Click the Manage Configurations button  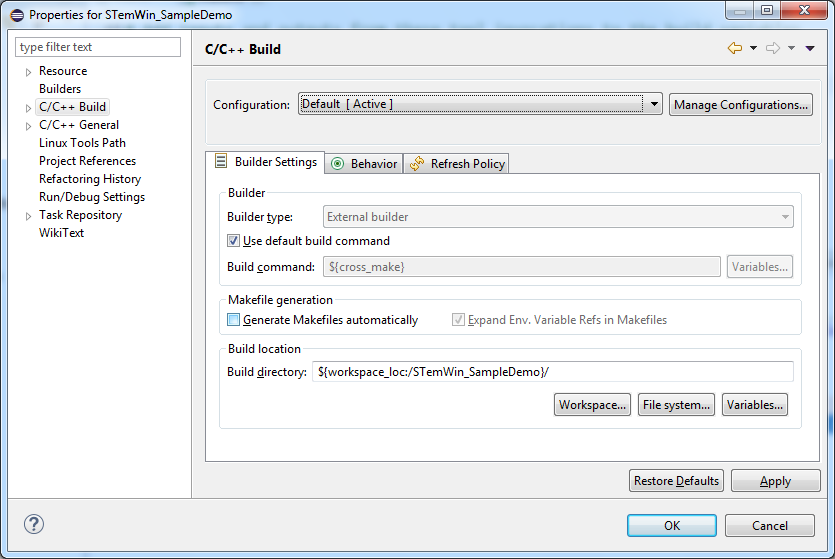pyautogui.click(x=741, y=104)
